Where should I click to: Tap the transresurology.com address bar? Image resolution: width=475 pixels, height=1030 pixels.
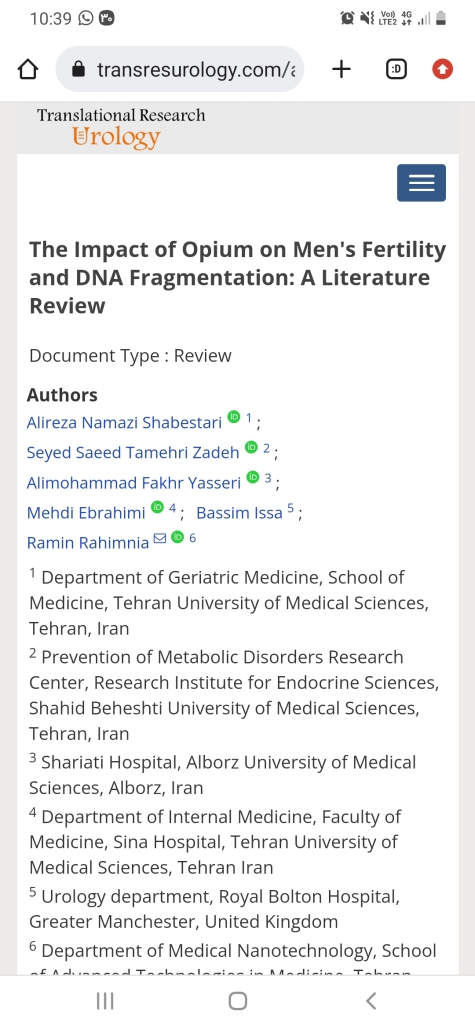coord(179,69)
